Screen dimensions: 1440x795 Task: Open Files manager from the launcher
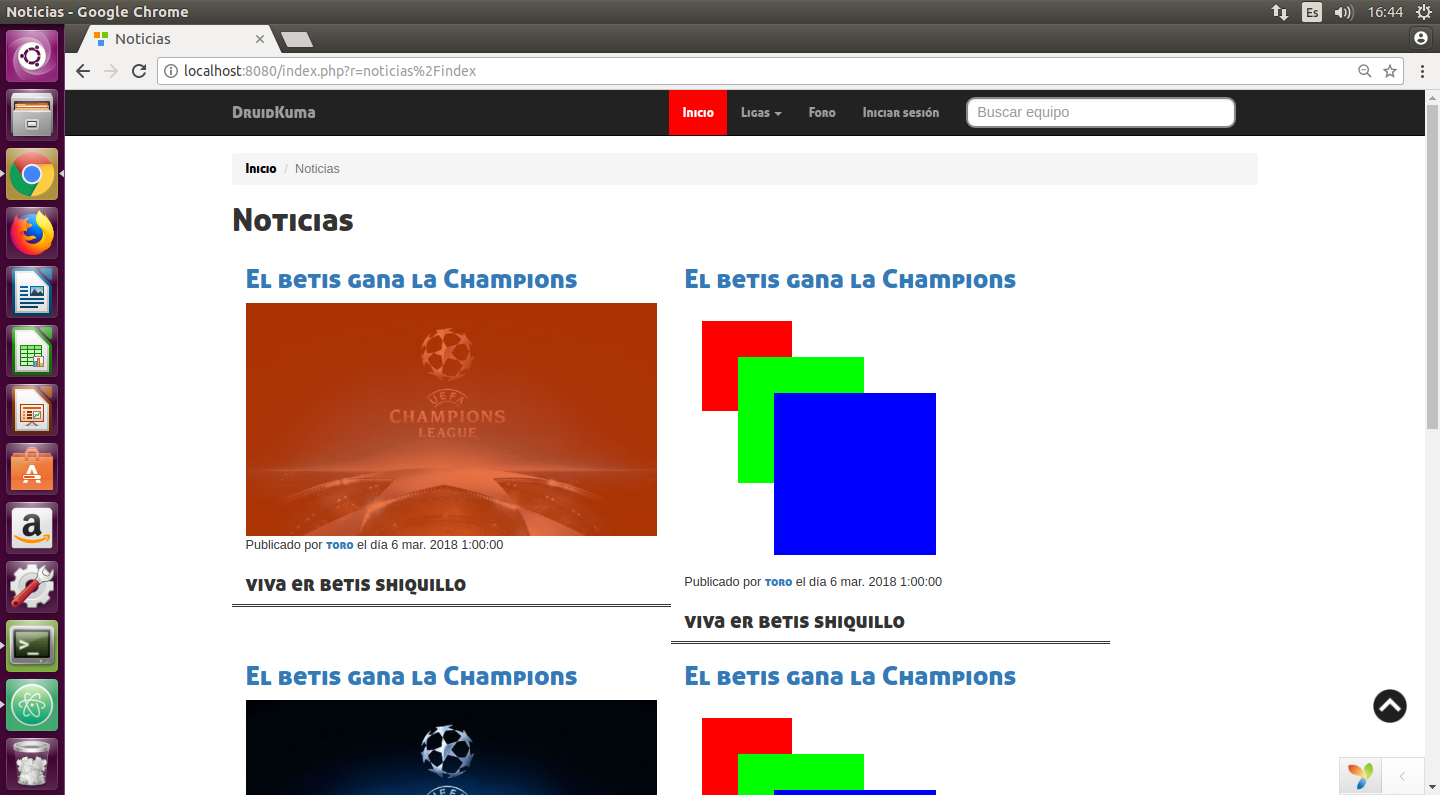click(x=32, y=115)
